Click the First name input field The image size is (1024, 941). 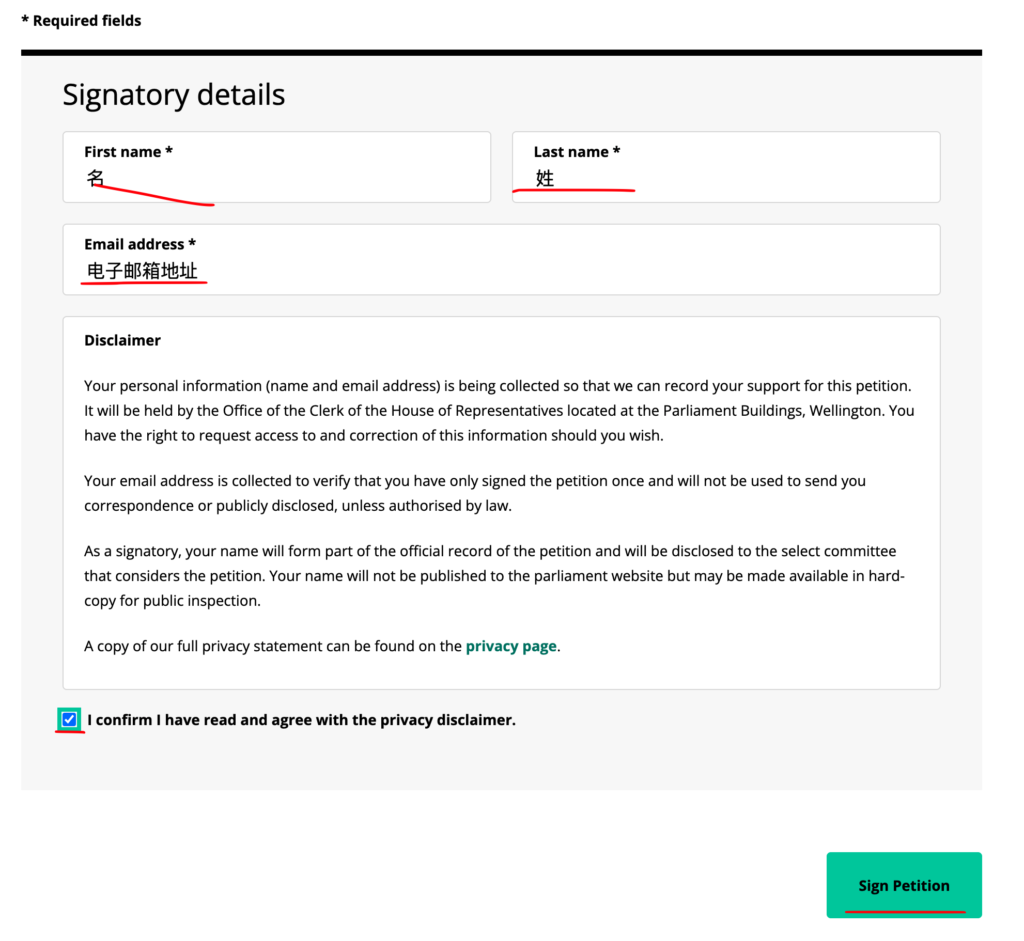(276, 167)
